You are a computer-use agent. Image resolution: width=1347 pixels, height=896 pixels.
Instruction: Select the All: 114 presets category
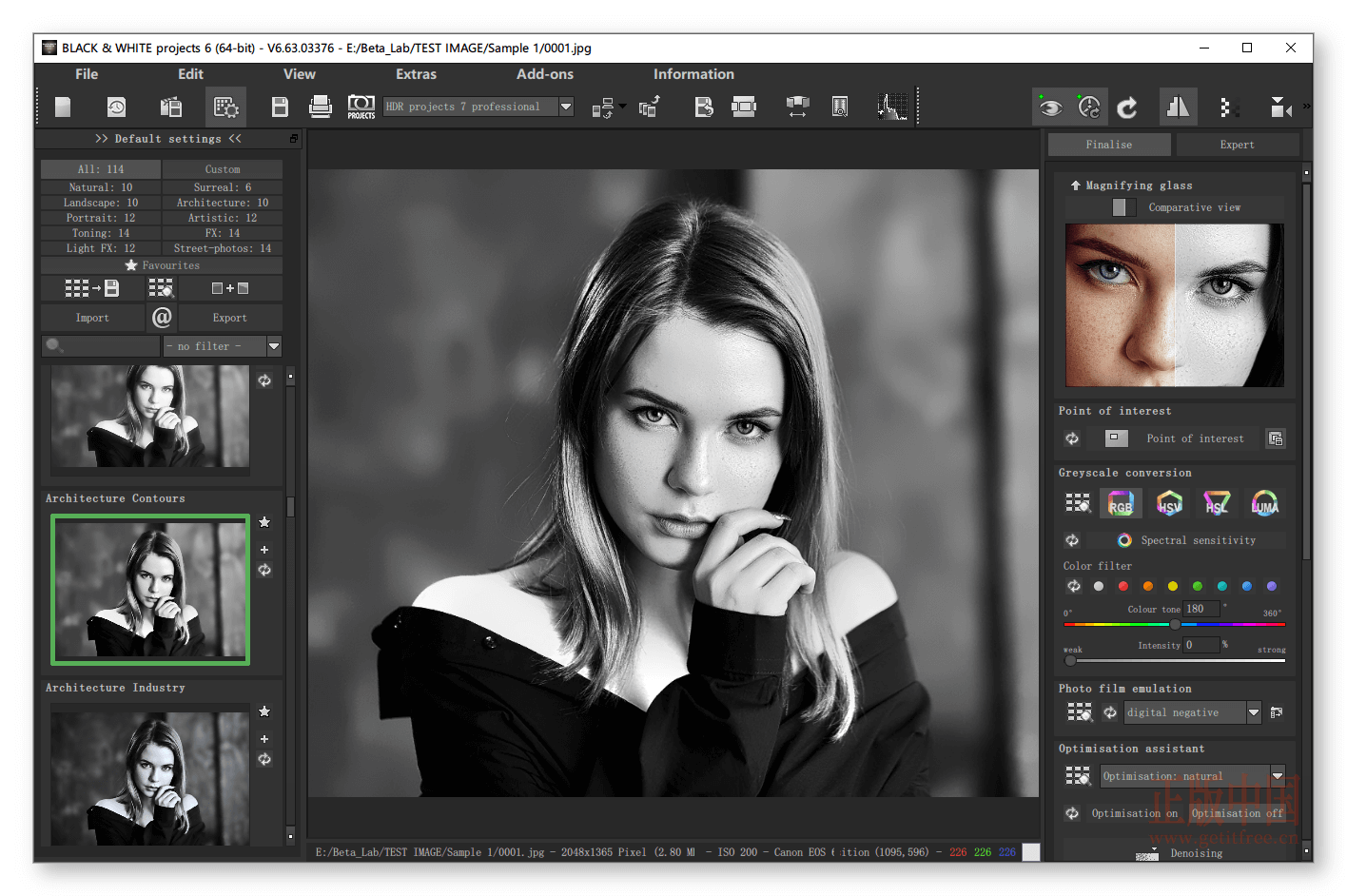tap(101, 169)
